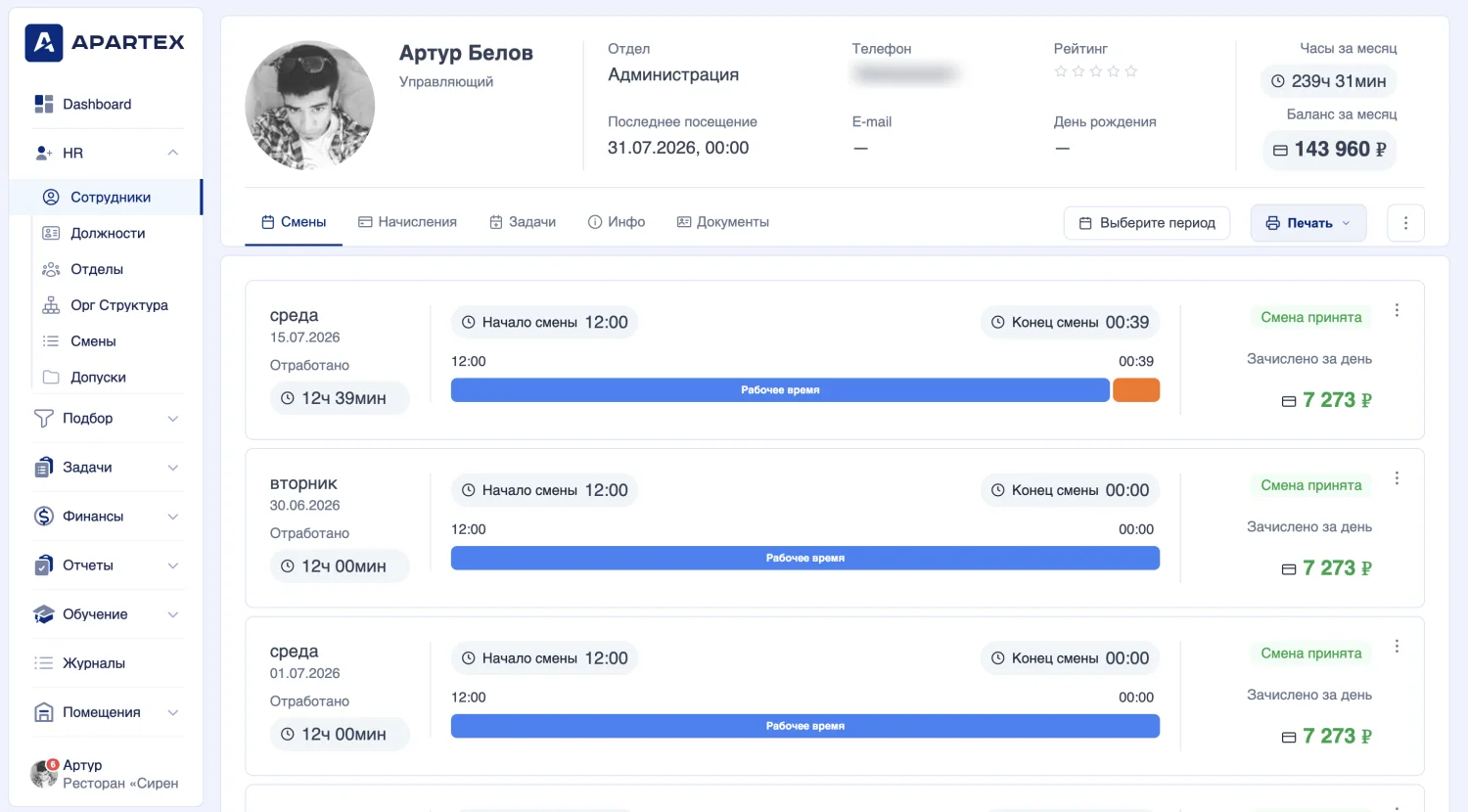Screen dimensions: 1468x812
Task: Click Смена принята badge for 01.07.2026
Action: 1311,654
